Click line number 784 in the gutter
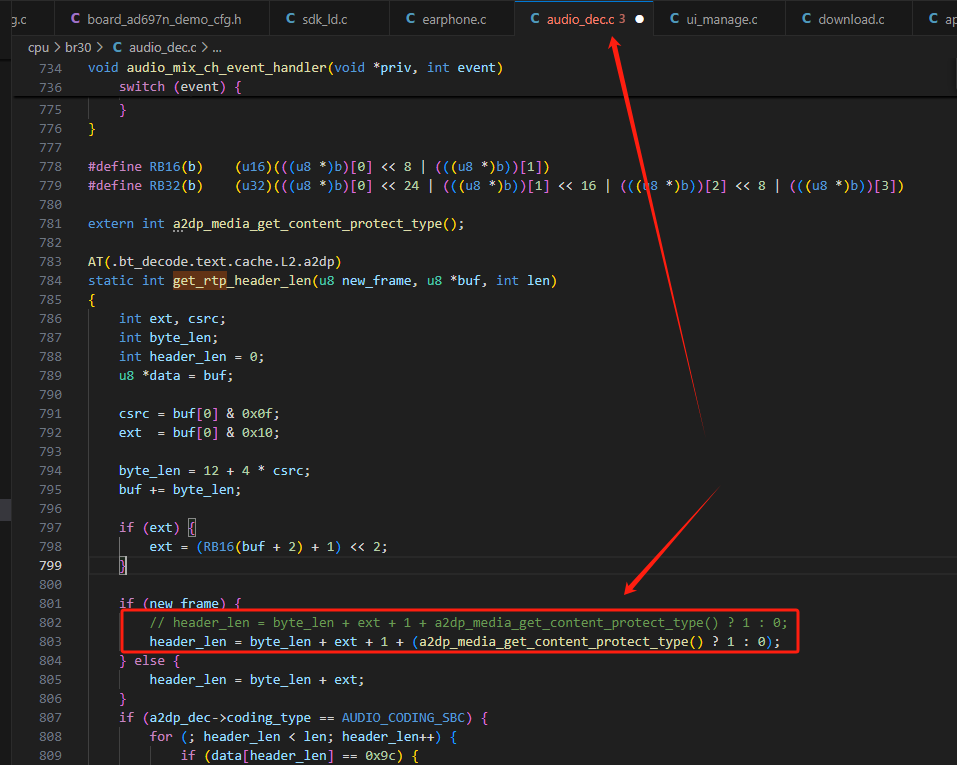Viewport: 957px width, 765px height. (50, 281)
